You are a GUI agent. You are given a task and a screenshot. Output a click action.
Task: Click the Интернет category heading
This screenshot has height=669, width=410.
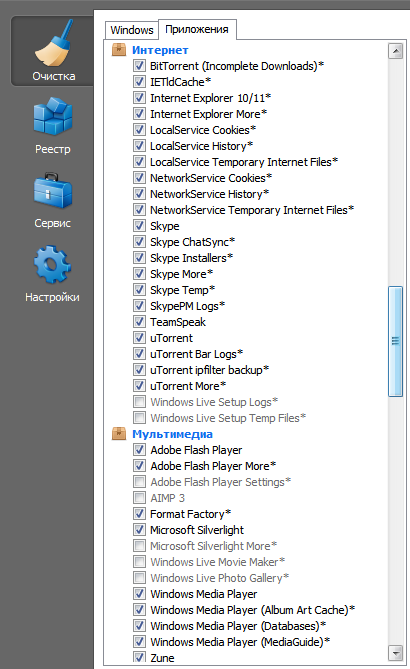pos(160,50)
